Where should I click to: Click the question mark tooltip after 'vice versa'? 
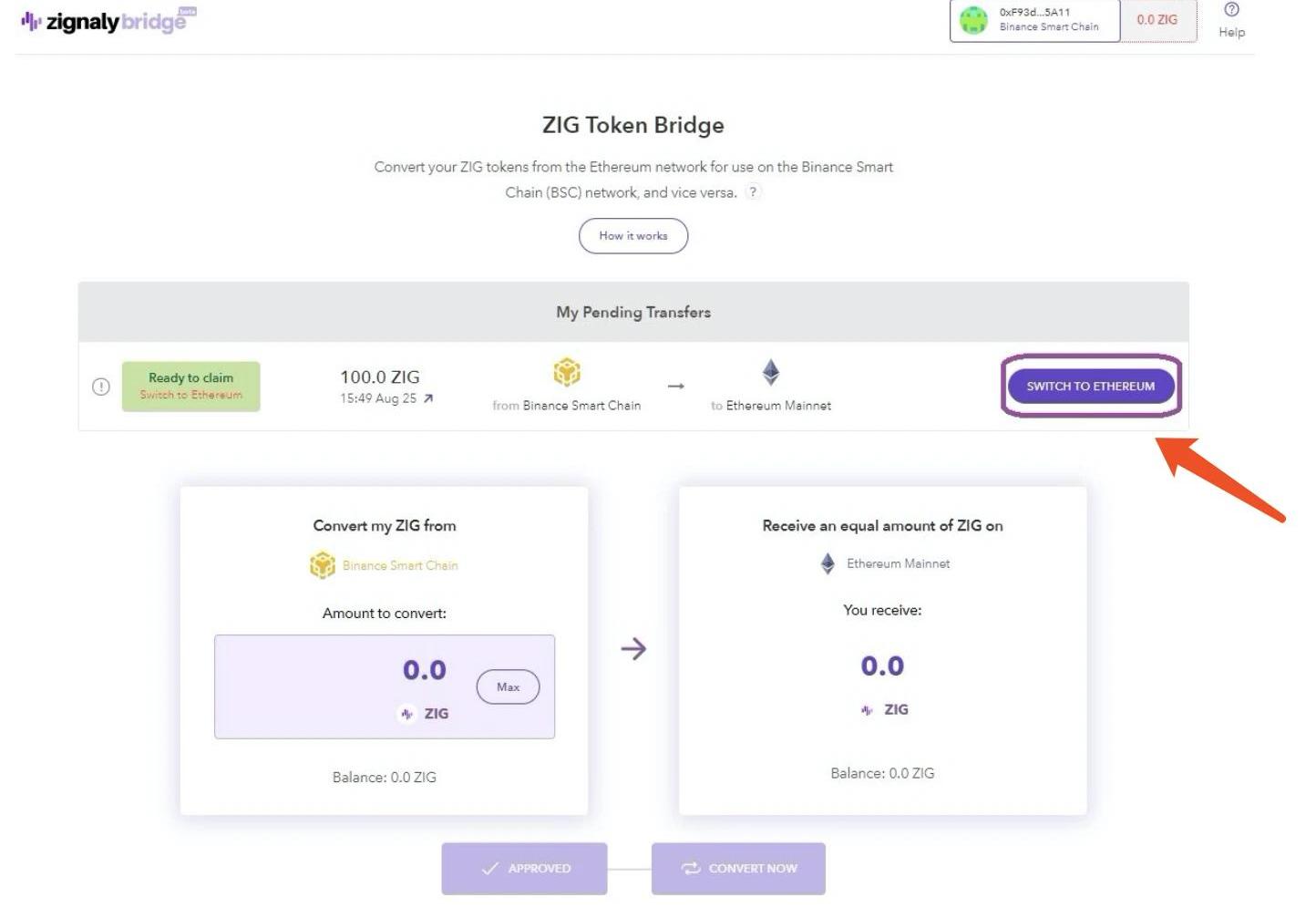coord(753,192)
